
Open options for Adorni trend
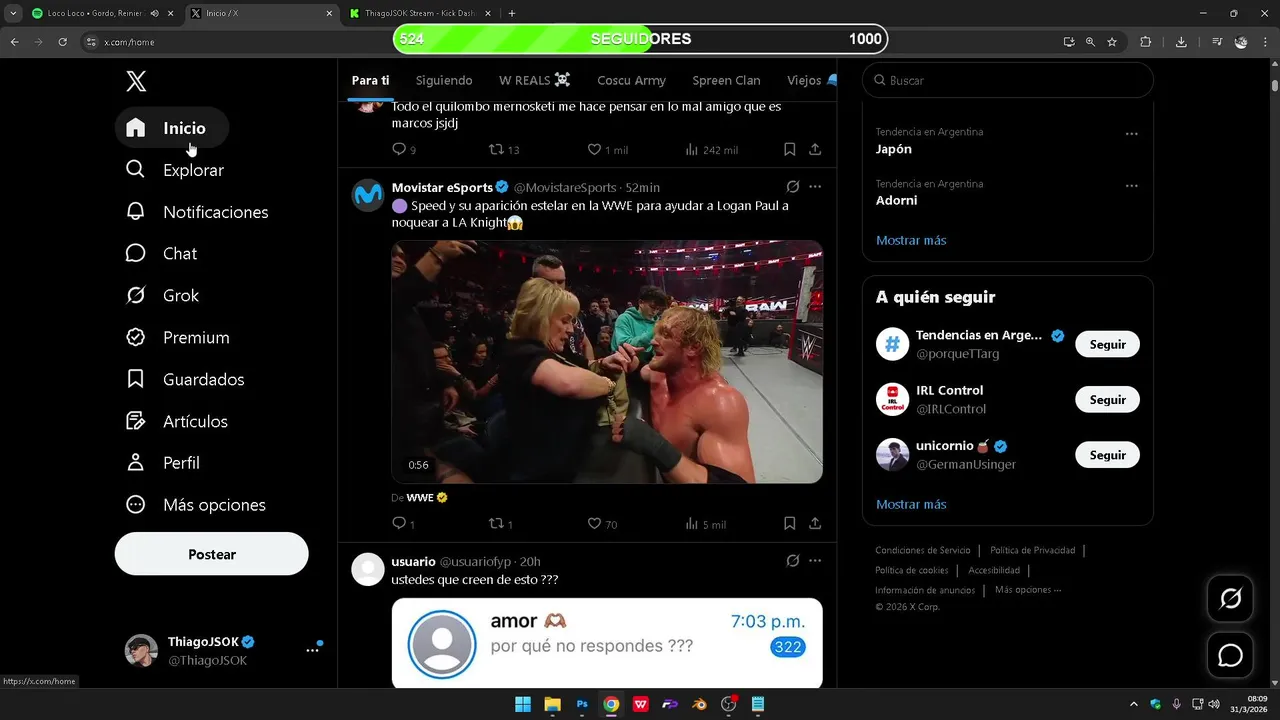click(x=1131, y=186)
